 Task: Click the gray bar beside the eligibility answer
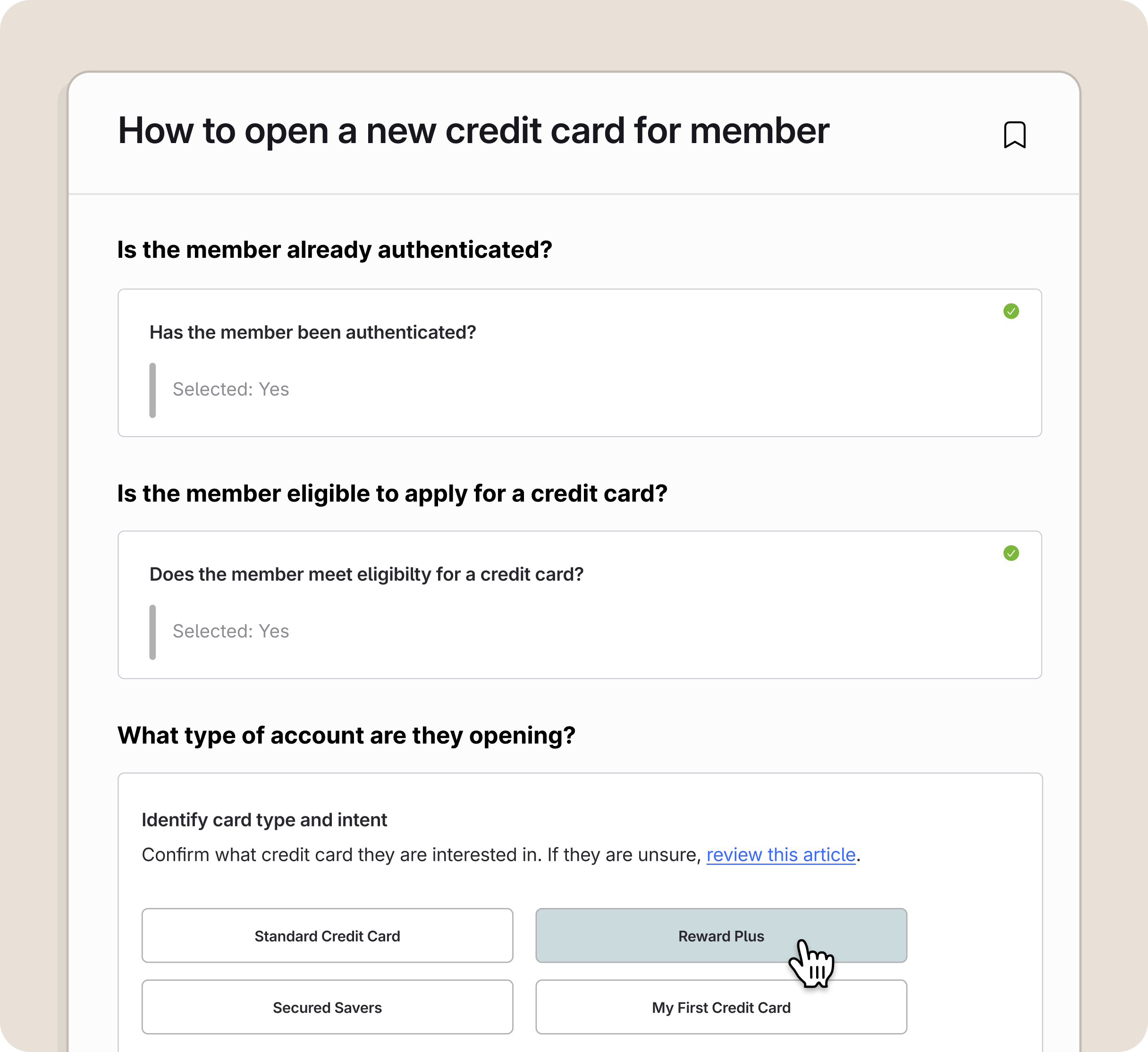point(152,632)
